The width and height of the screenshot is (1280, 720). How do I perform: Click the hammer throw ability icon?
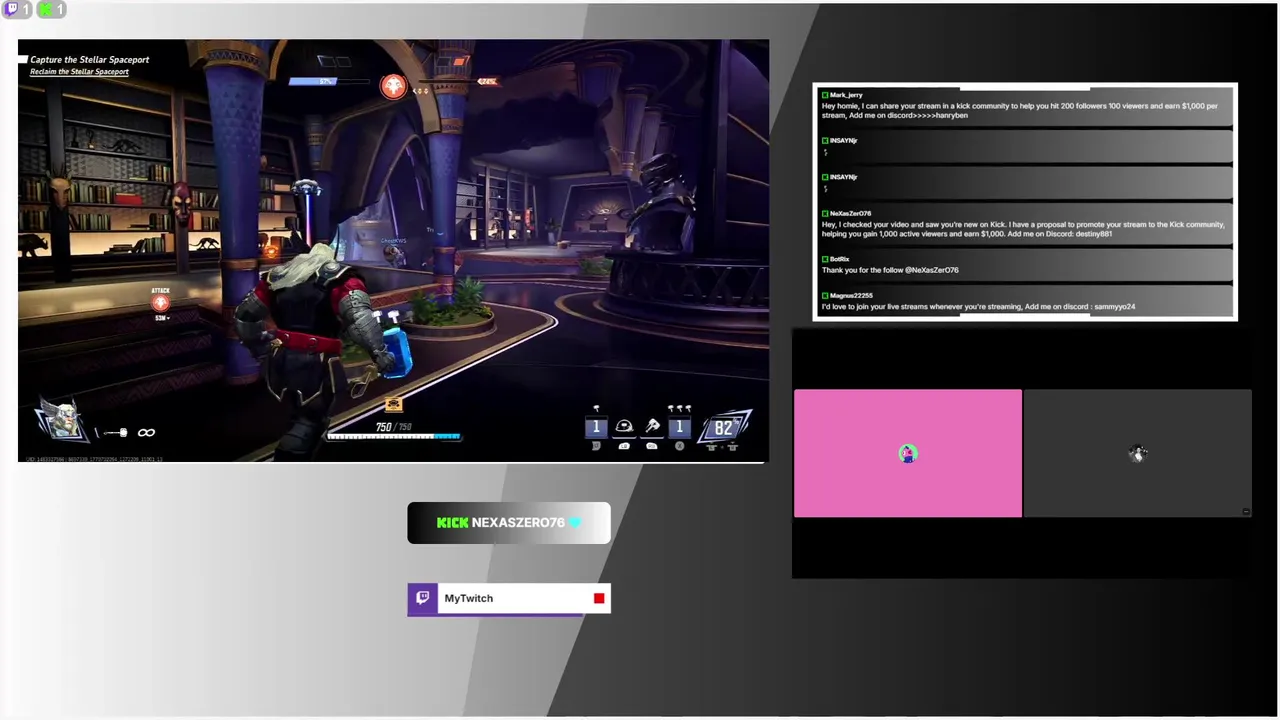coord(652,427)
